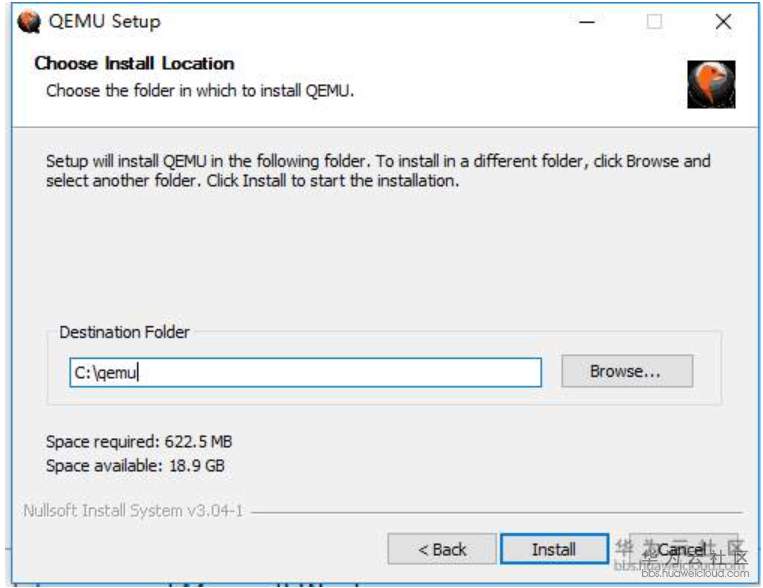763x588 pixels.
Task: Click the Nullsoft Install System version text
Action: [133, 511]
